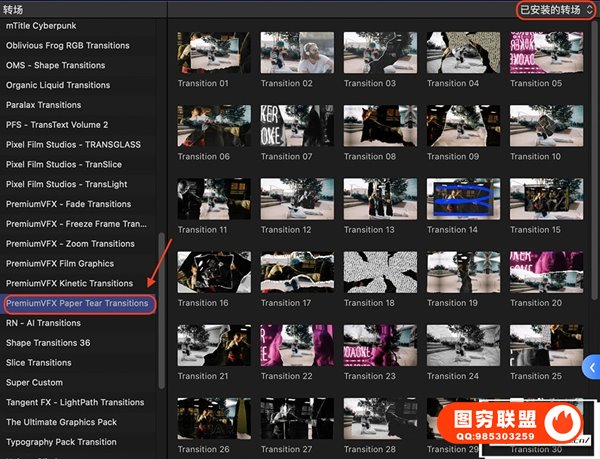The image size is (600, 459).
Task: Select PremiumVFX Paper Tear Transitions category
Action: coord(77,303)
